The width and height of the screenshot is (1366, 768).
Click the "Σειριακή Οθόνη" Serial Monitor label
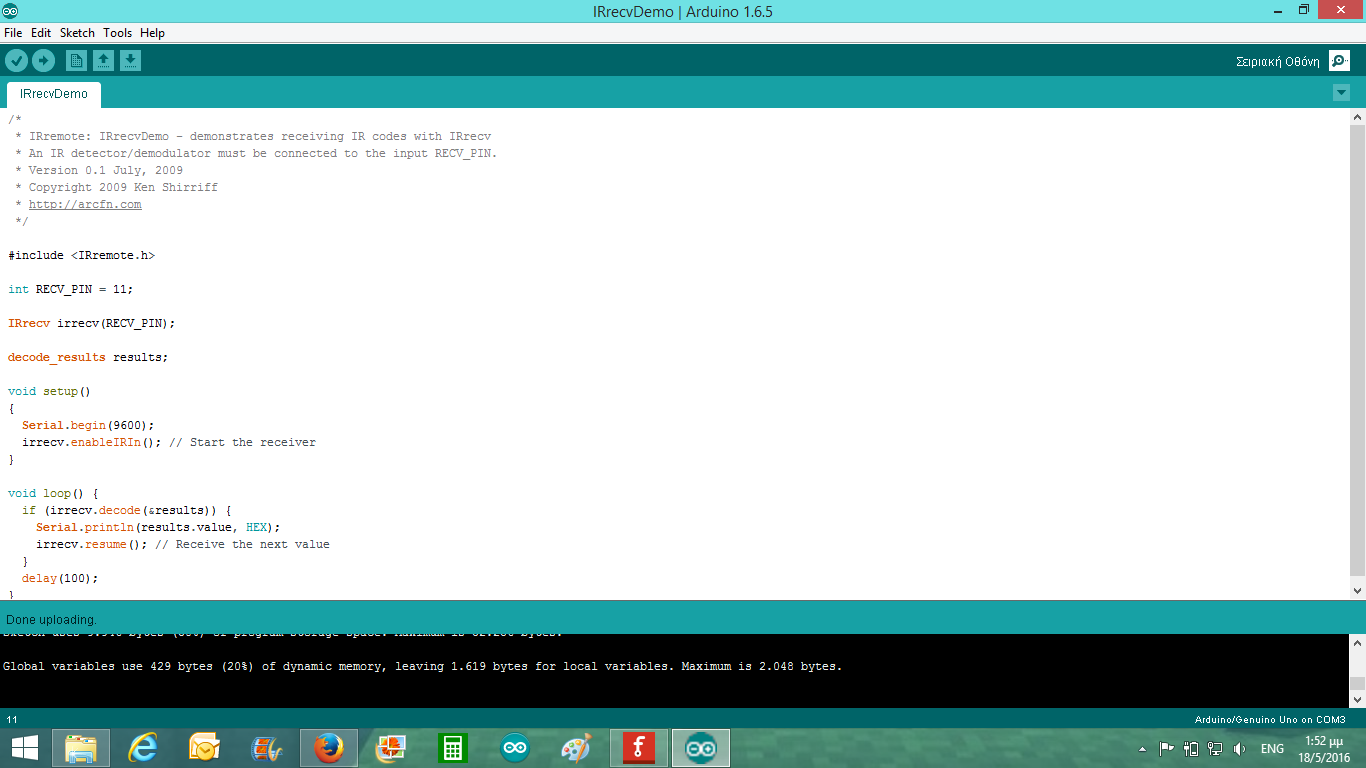tap(1278, 62)
